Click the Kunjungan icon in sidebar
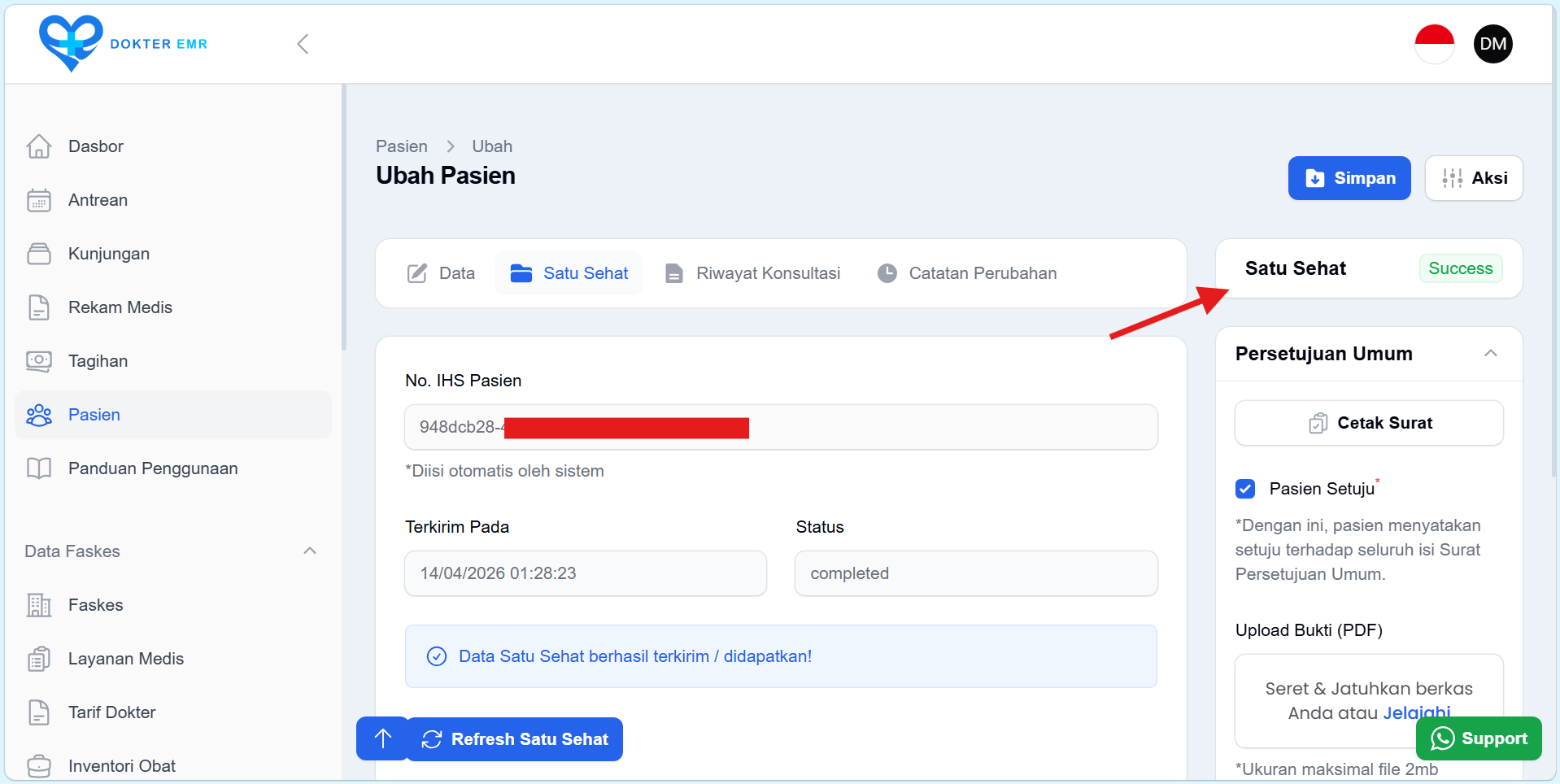 coord(39,254)
